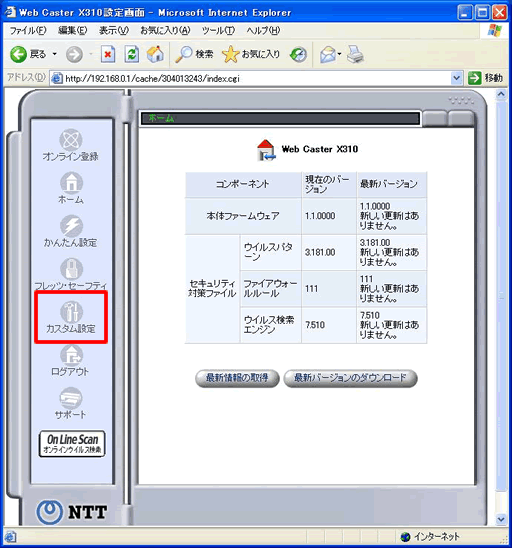Click the 最新バージョン column header
Screen dimensions: 512x548
(392, 185)
